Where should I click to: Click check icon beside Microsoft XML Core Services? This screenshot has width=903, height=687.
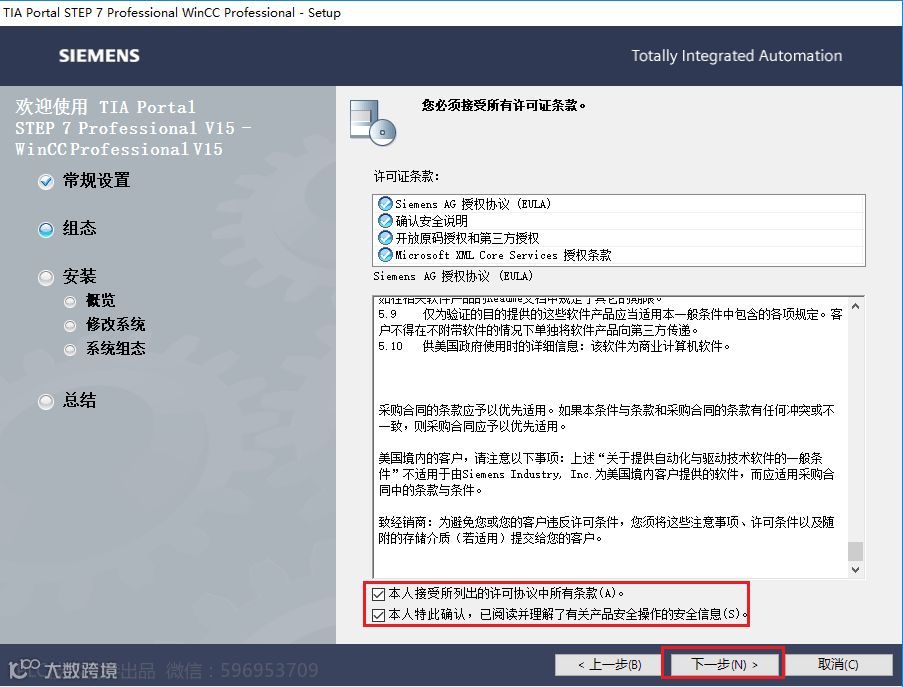(385, 254)
